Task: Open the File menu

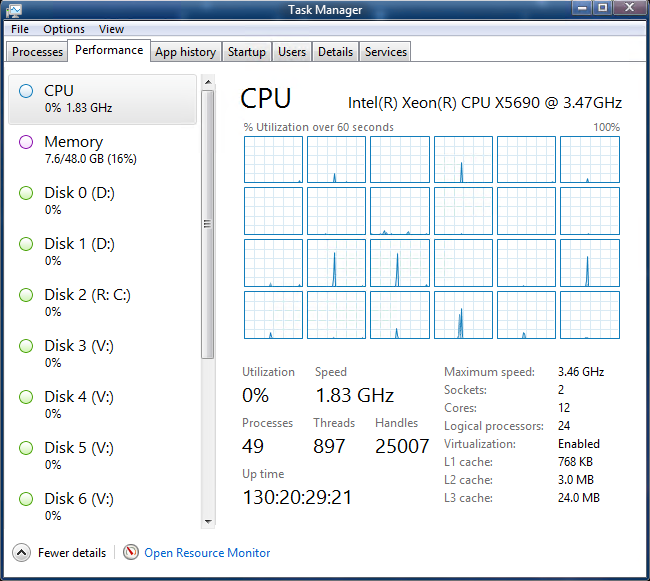Action: tap(20, 29)
